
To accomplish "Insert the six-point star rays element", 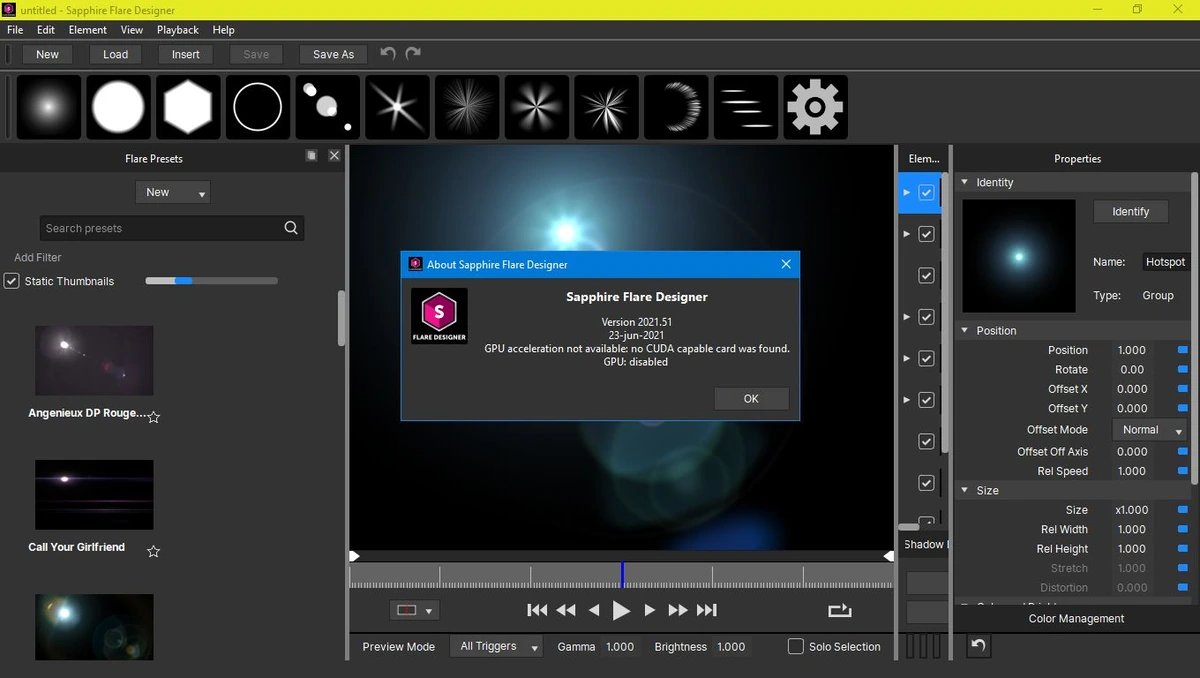I will click(397, 107).
